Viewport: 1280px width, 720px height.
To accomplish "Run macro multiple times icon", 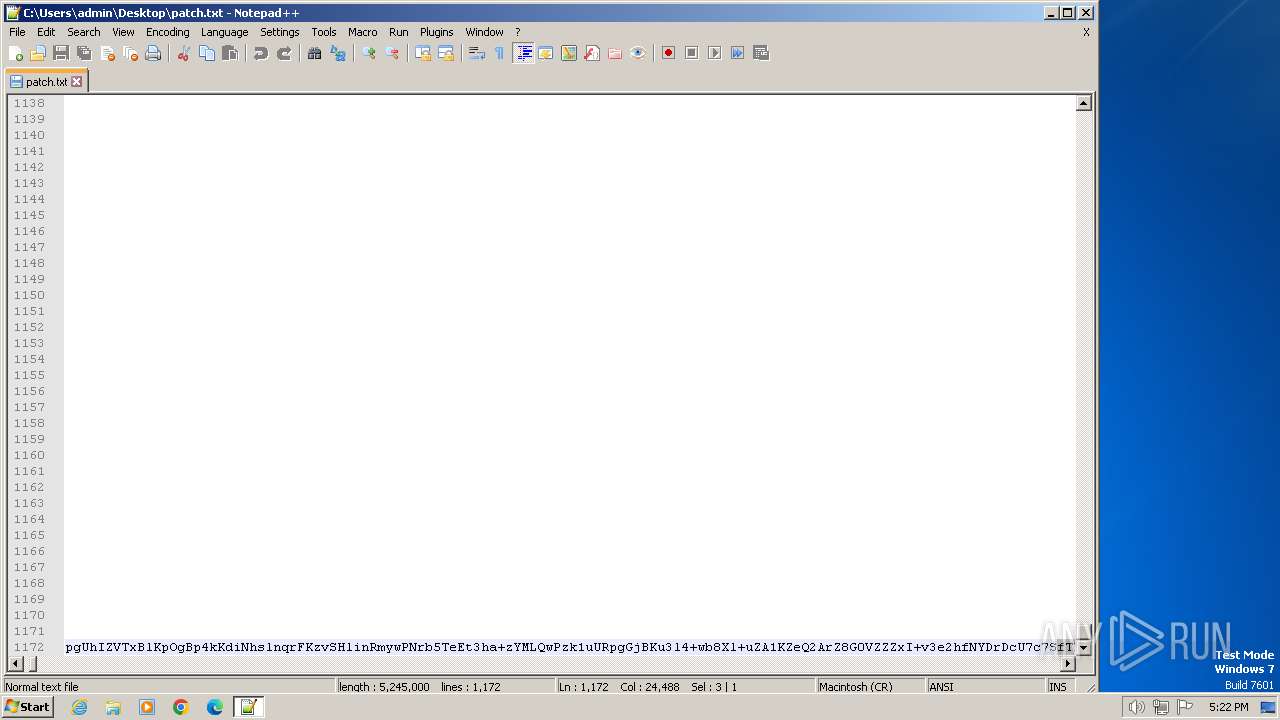I will pyautogui.click(x=738, y=53).
